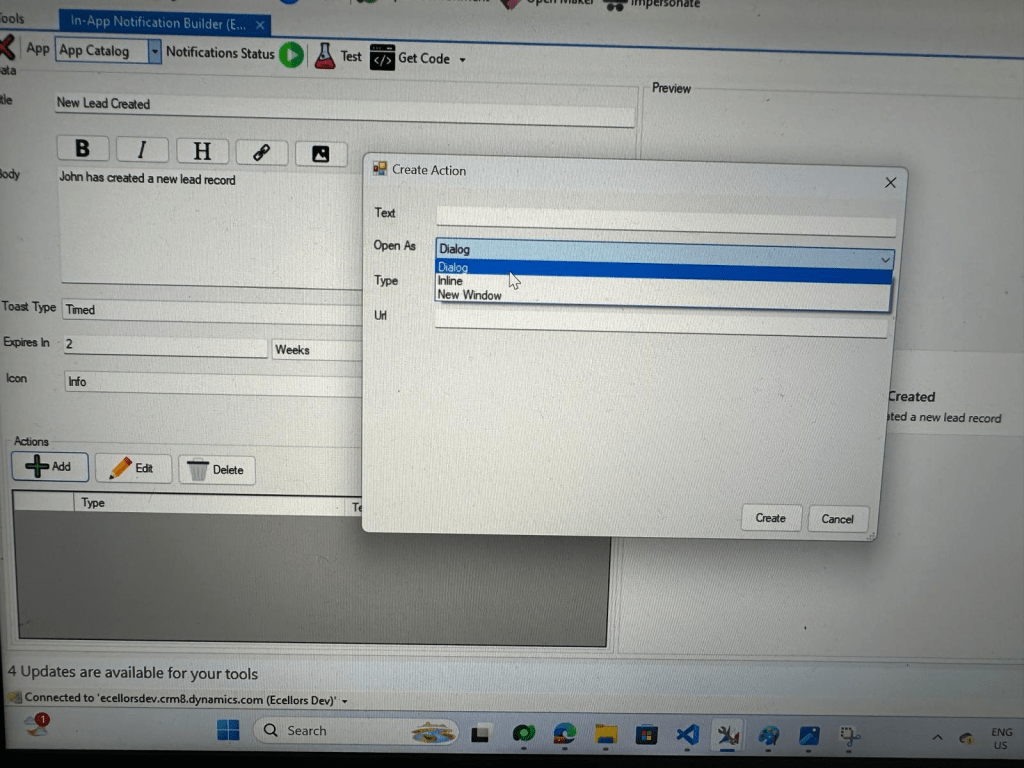The image size is (1024, 768).
Task: Click the Create button in the dialog
Action: coord(770,518)
